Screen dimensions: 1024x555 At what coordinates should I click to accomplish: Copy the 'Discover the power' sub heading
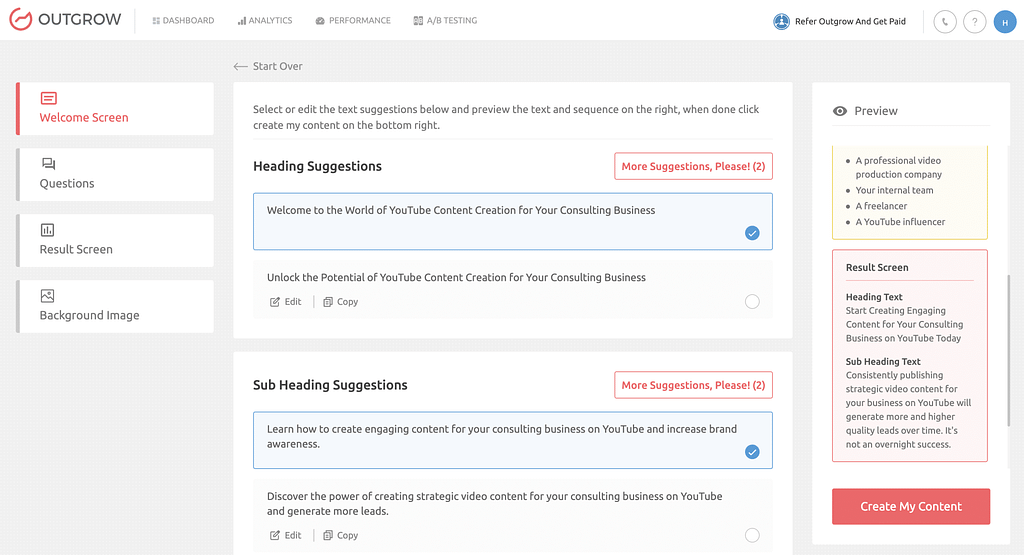point(340,536)
